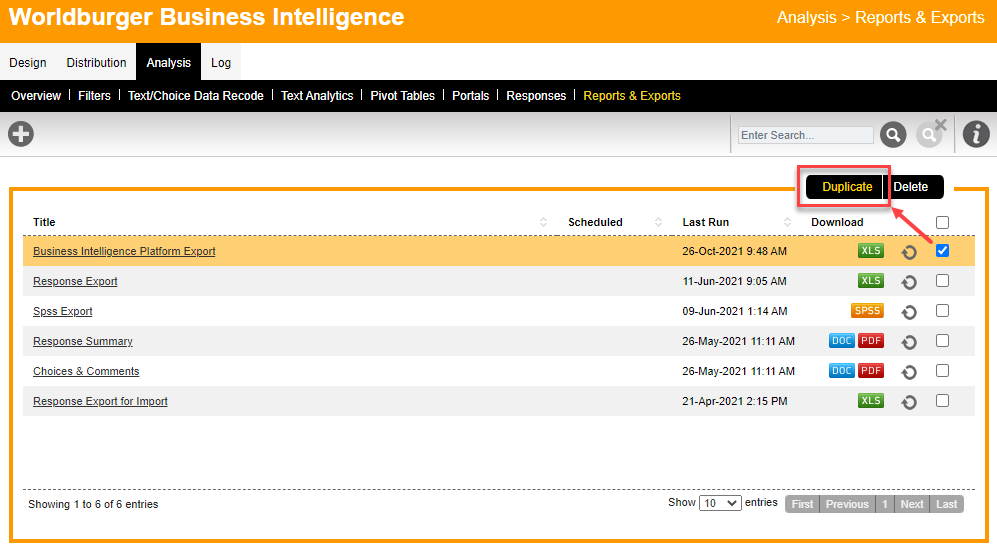Re-run the Response Export report

(909, 282)
